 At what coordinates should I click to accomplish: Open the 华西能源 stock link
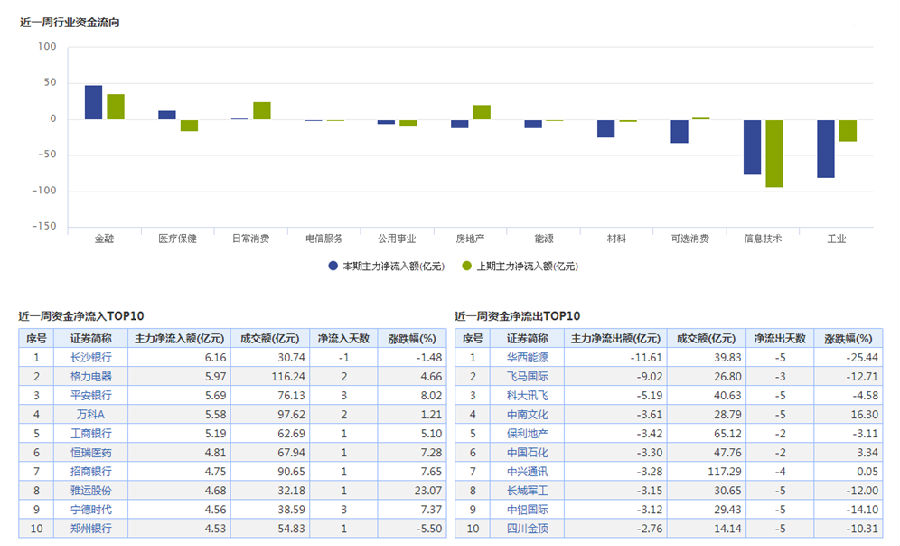pos(527,357)
